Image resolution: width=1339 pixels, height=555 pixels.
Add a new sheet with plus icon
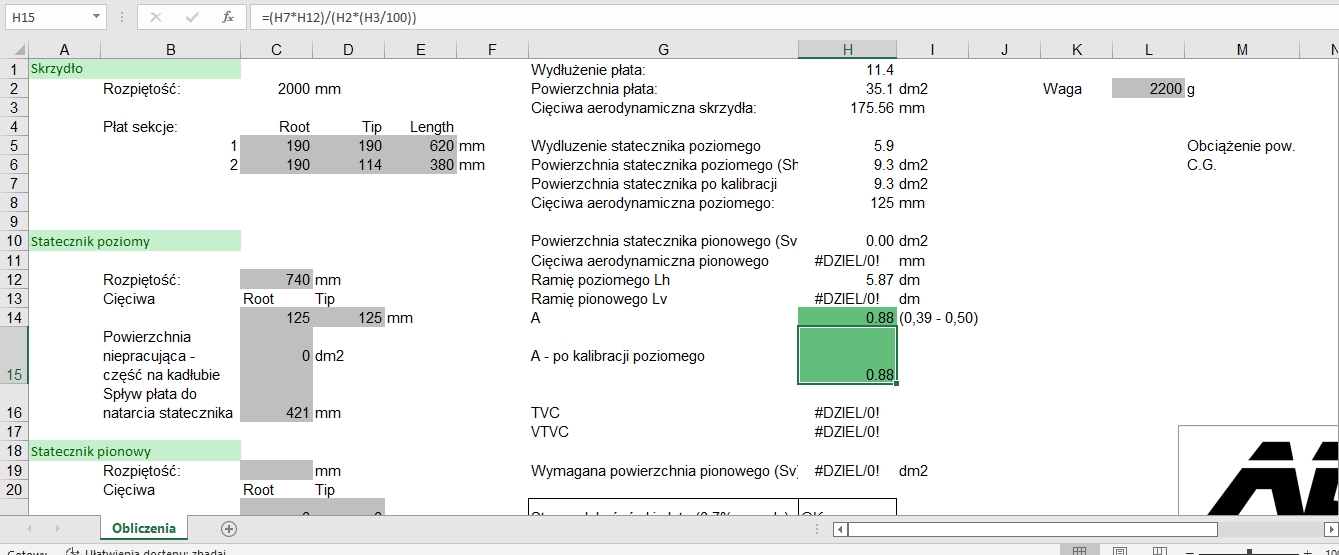(x=229, y=528)
